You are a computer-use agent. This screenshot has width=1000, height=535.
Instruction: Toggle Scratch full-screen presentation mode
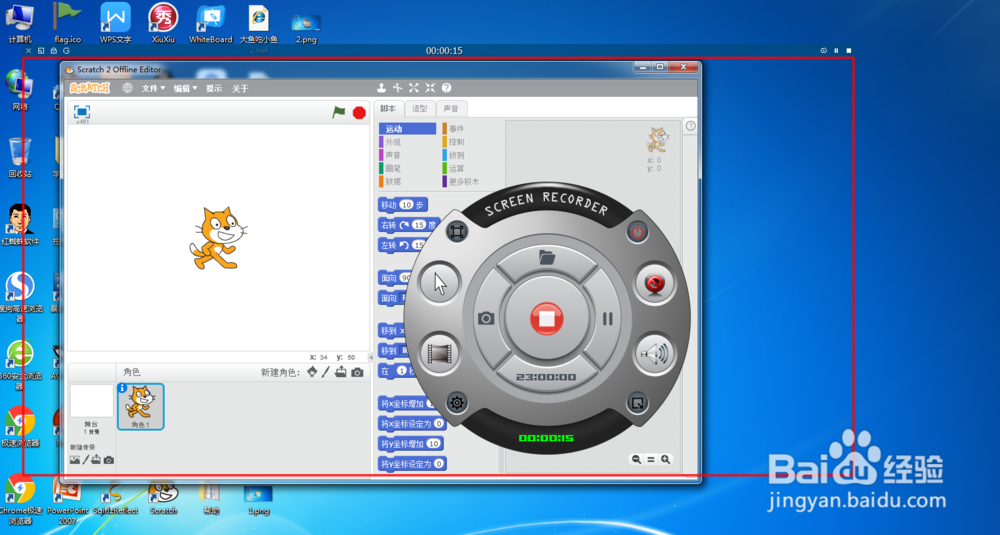pyautogui.click(x=82, y=112)
